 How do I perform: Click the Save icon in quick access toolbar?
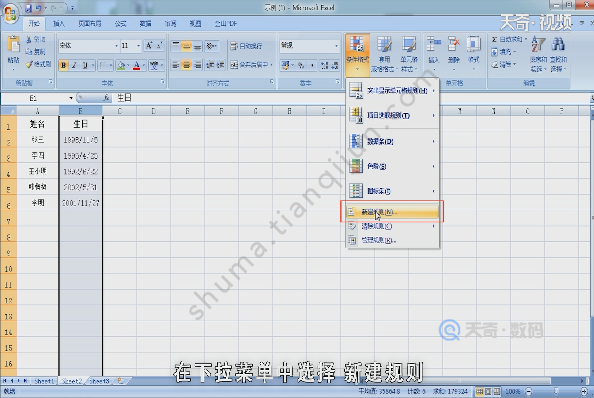tap(28, 8)
